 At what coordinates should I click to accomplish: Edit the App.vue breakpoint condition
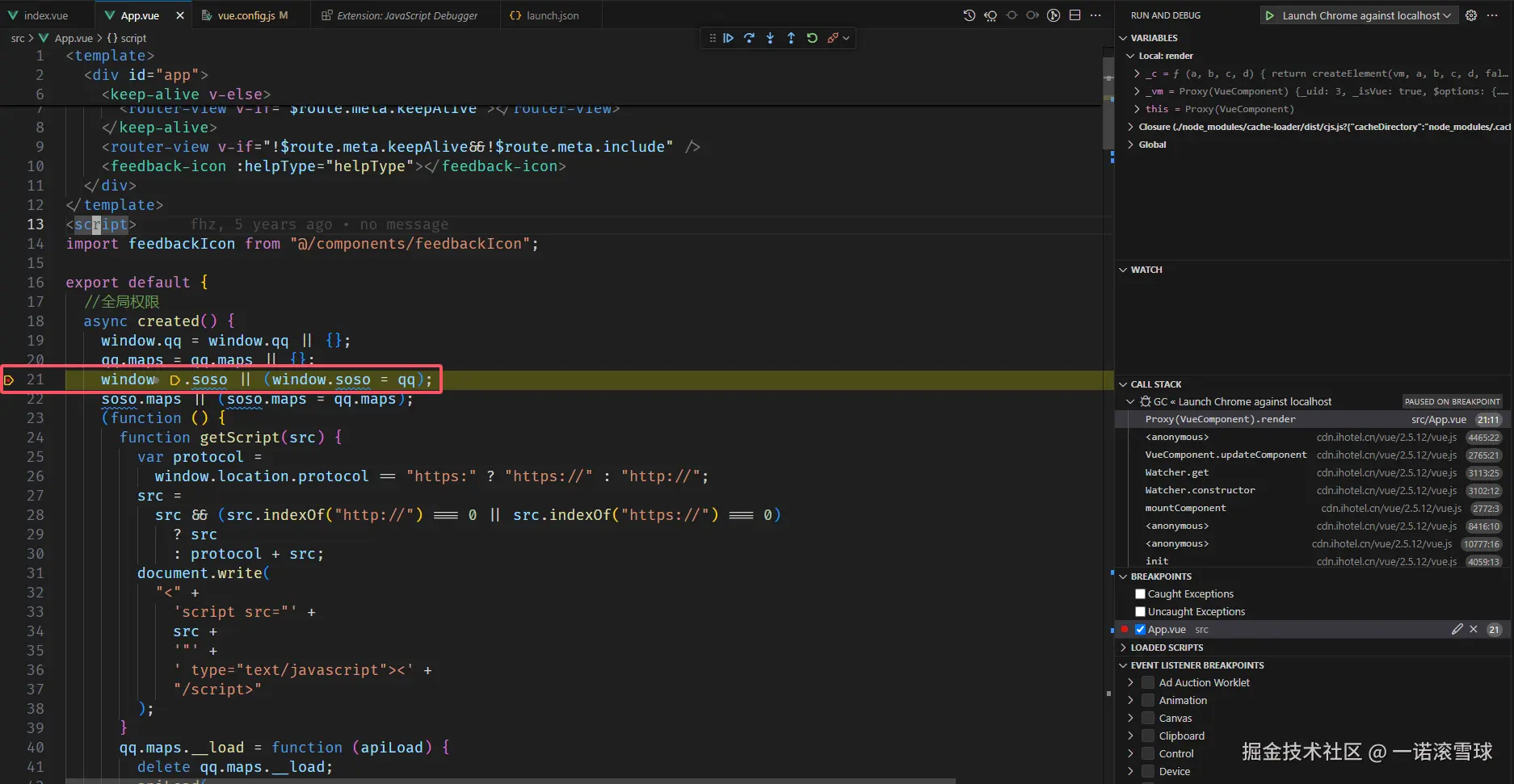(1457, 630)
